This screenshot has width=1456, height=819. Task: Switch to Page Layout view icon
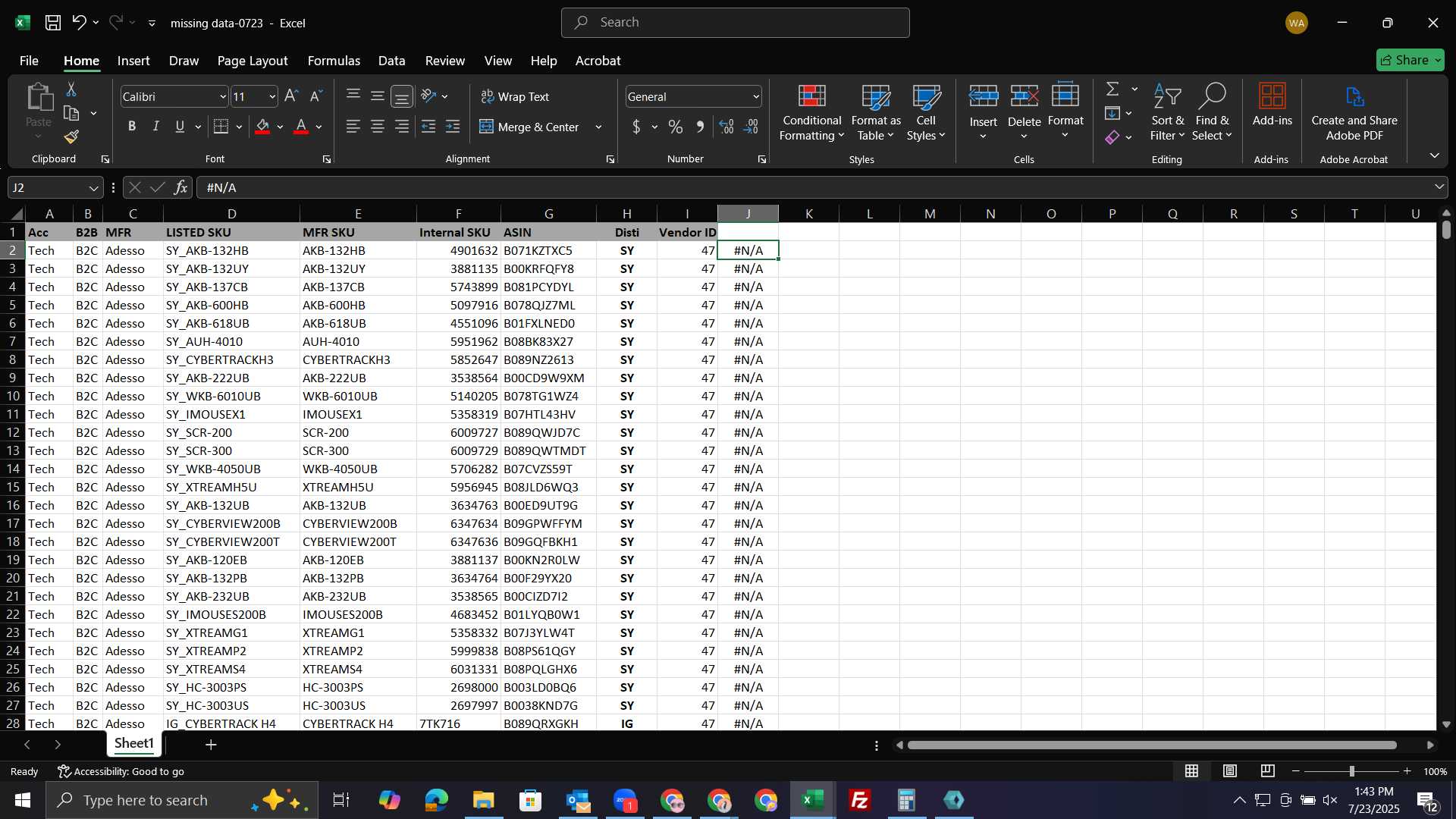tap(1230, 771)
